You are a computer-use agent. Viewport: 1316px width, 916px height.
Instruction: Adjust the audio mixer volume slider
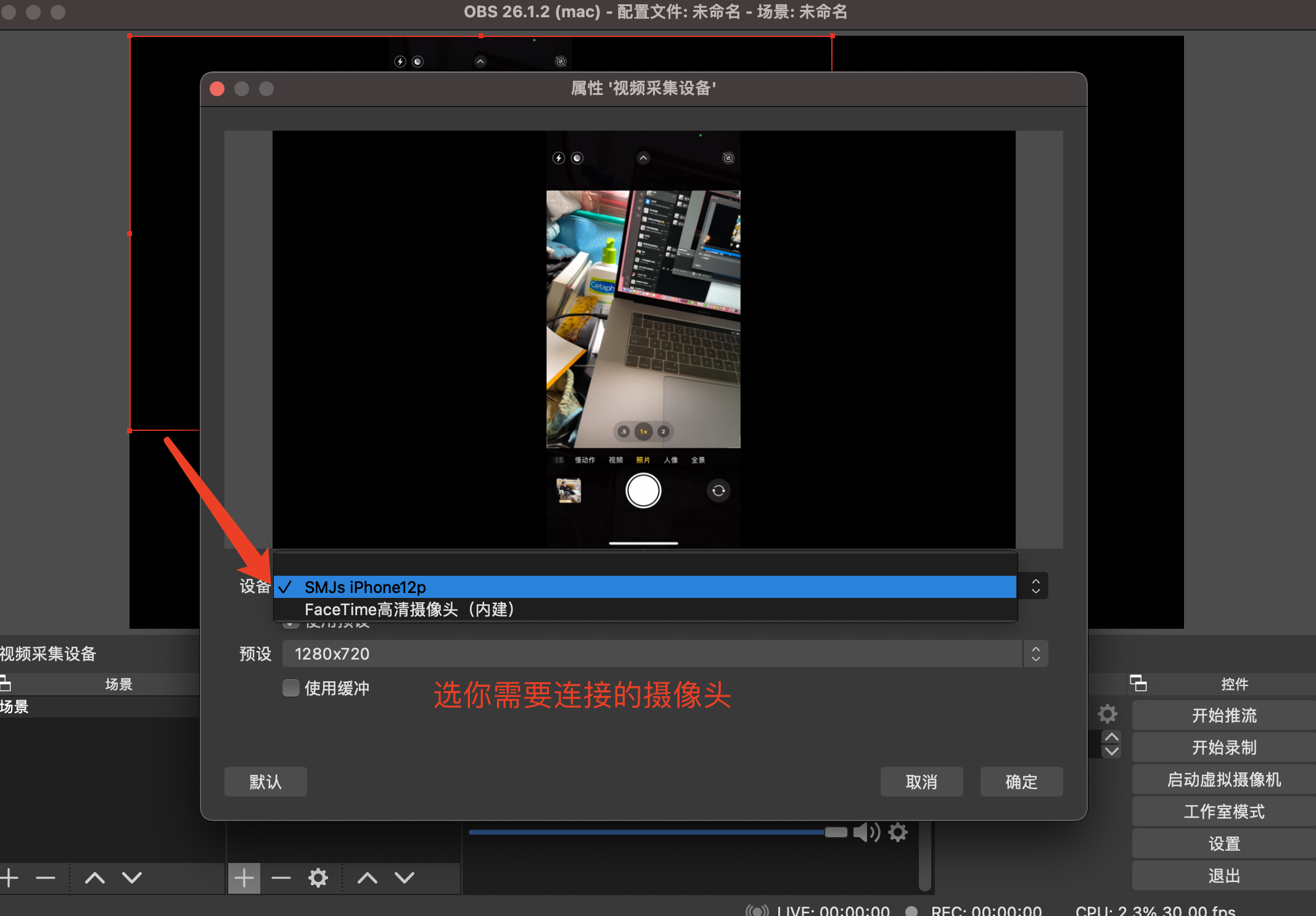pyautogui.click(x=836, y=832)
